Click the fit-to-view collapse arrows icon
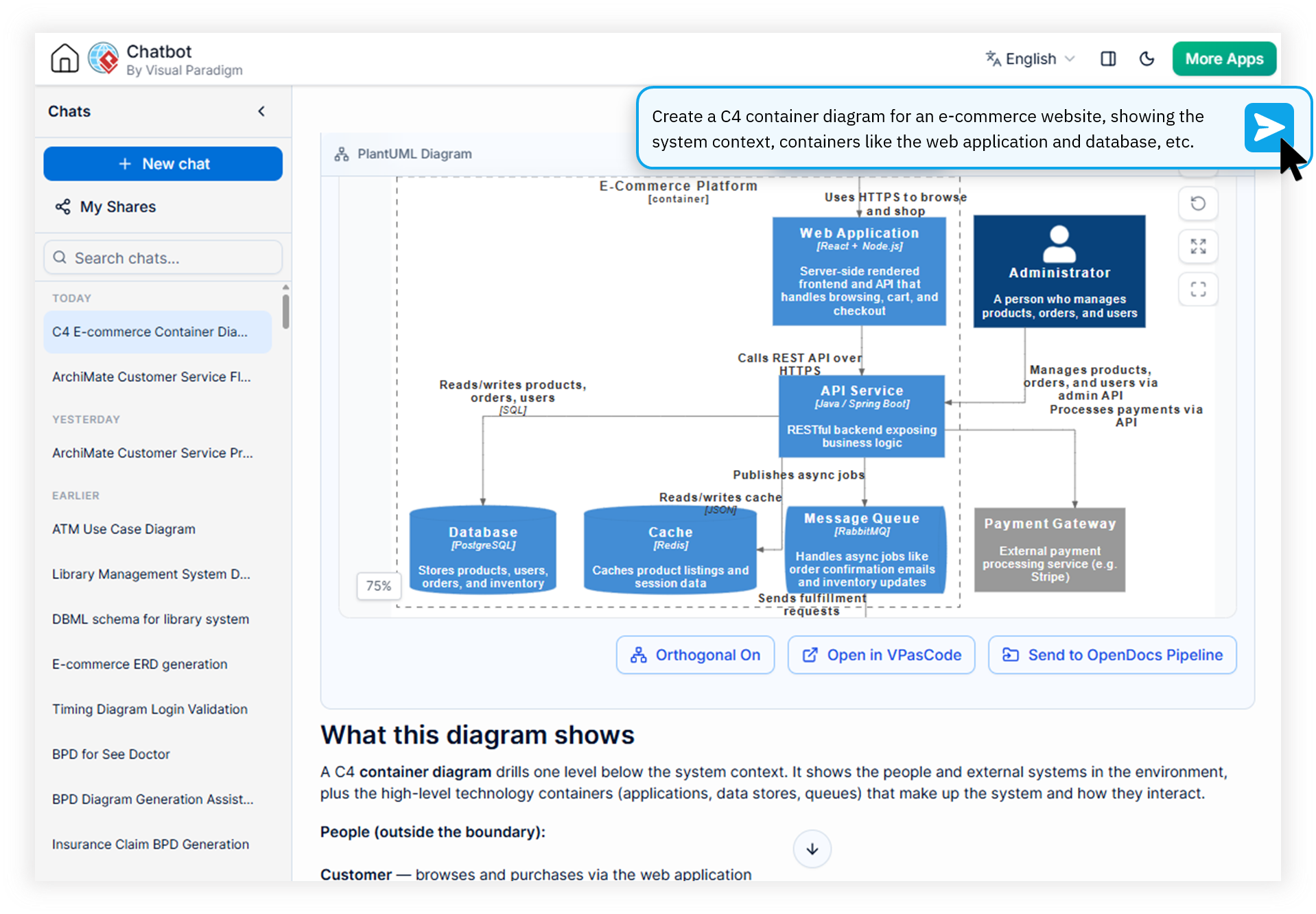This screenshot has width=1316, height=914. click(x=1198, y=246)
